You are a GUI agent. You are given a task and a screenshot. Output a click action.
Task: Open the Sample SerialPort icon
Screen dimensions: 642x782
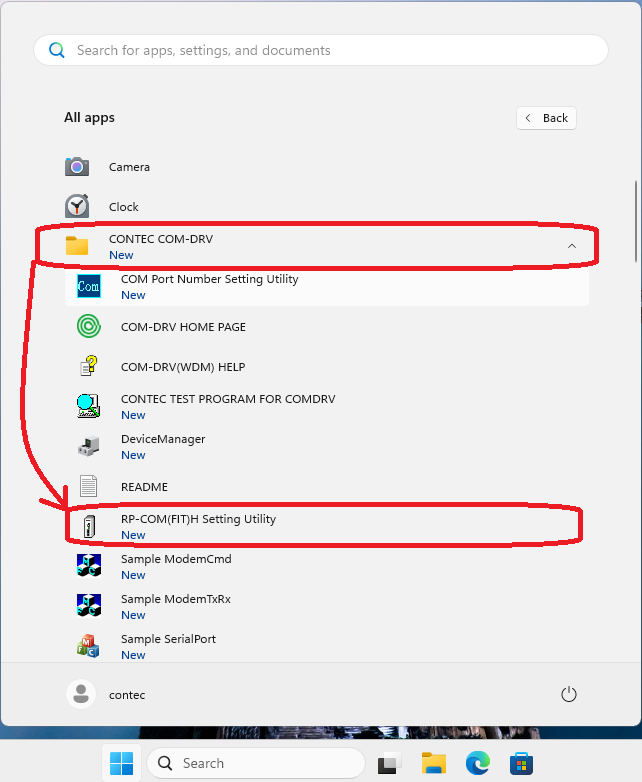pos(89,646)
